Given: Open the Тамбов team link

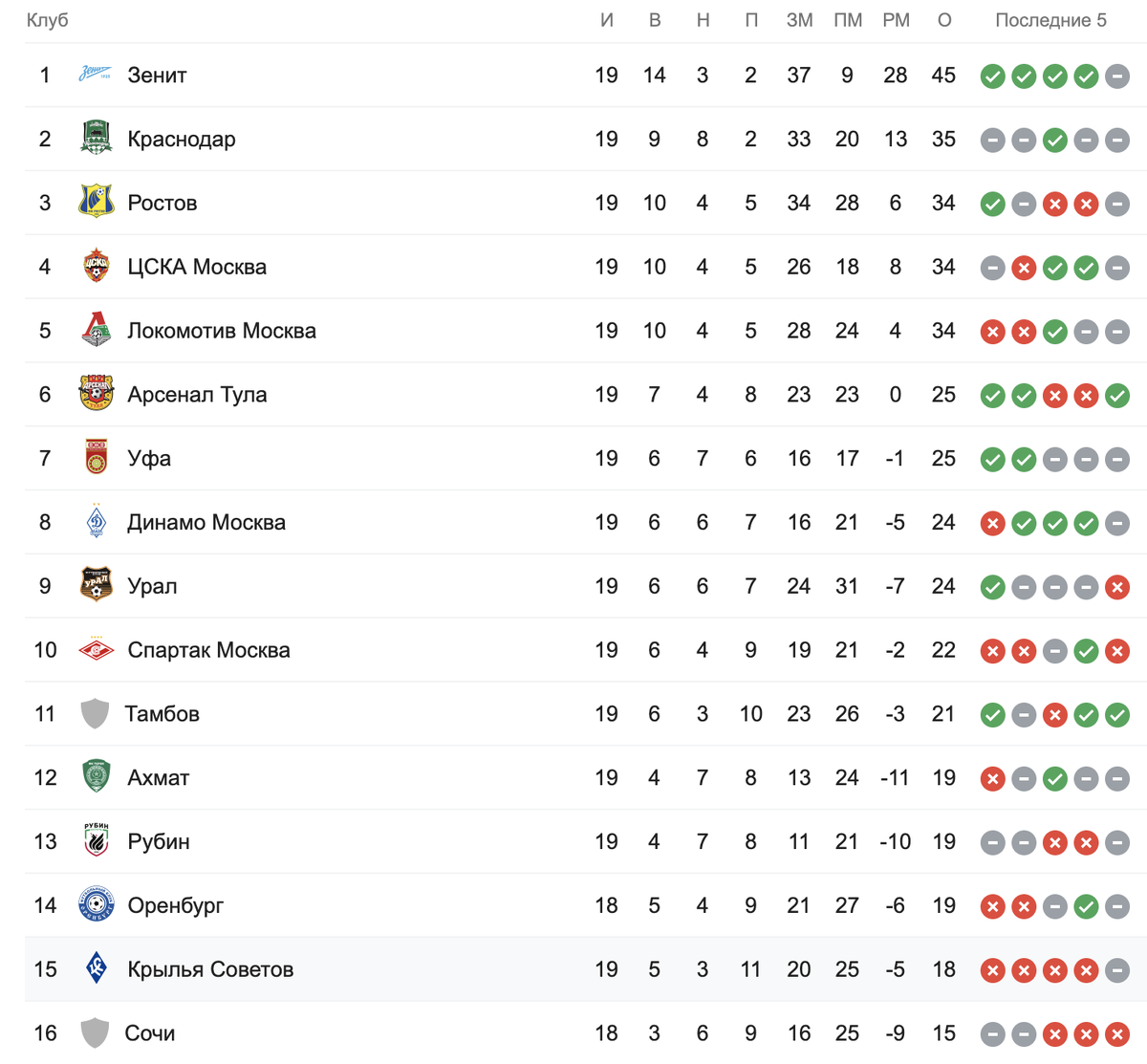Looking at the screenshot, I should point(162,713).
